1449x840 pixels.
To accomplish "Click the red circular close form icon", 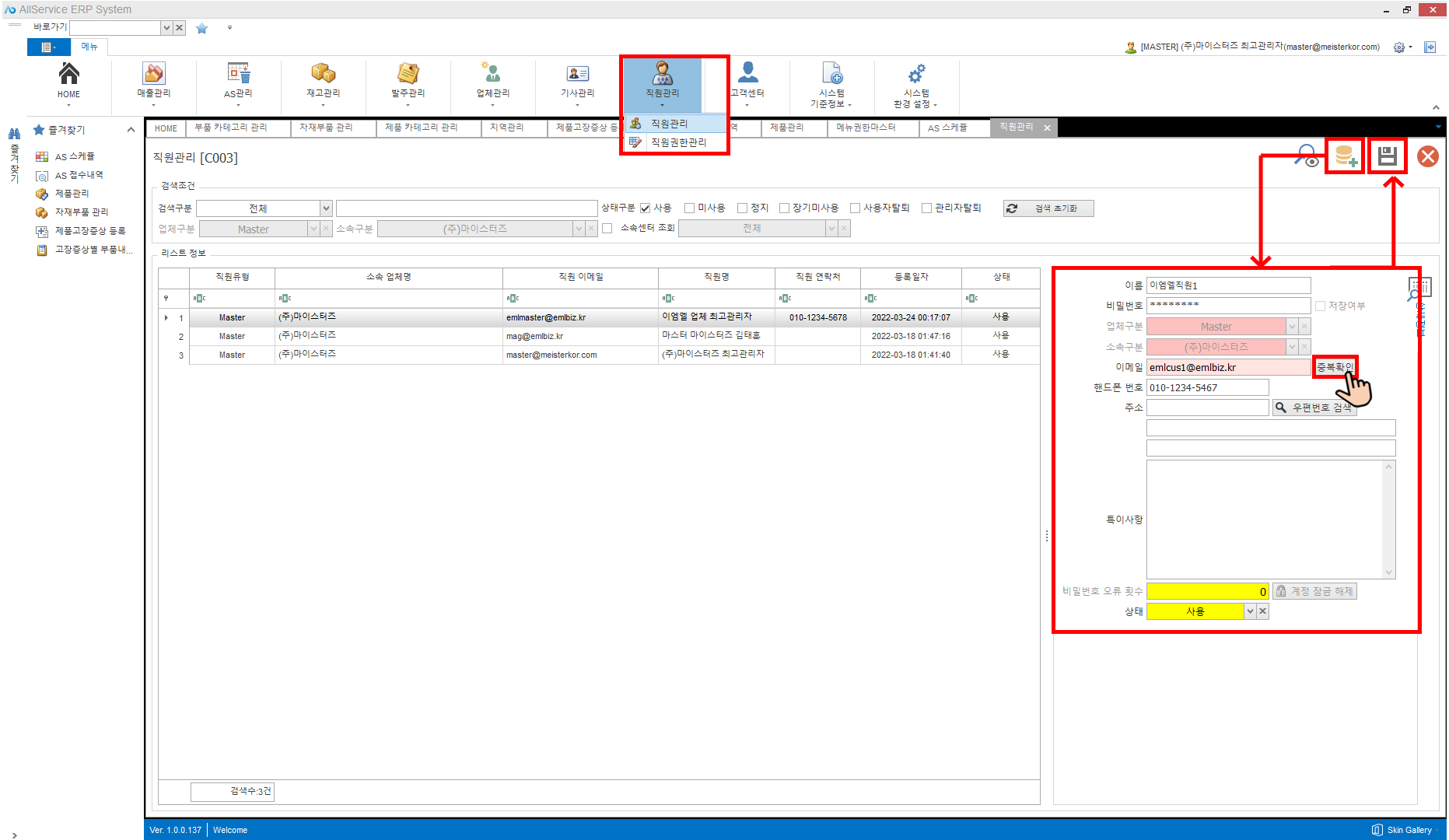I will coord(1428,156).
